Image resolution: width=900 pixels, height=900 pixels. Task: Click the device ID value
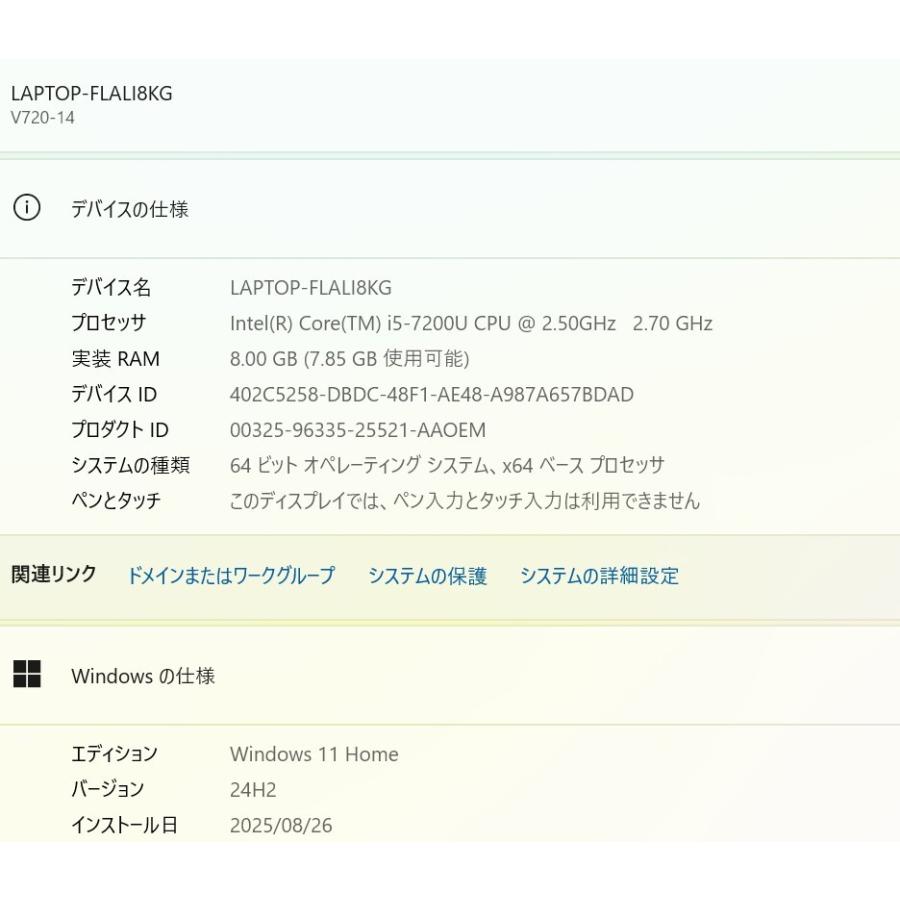(x=430, y=394)
